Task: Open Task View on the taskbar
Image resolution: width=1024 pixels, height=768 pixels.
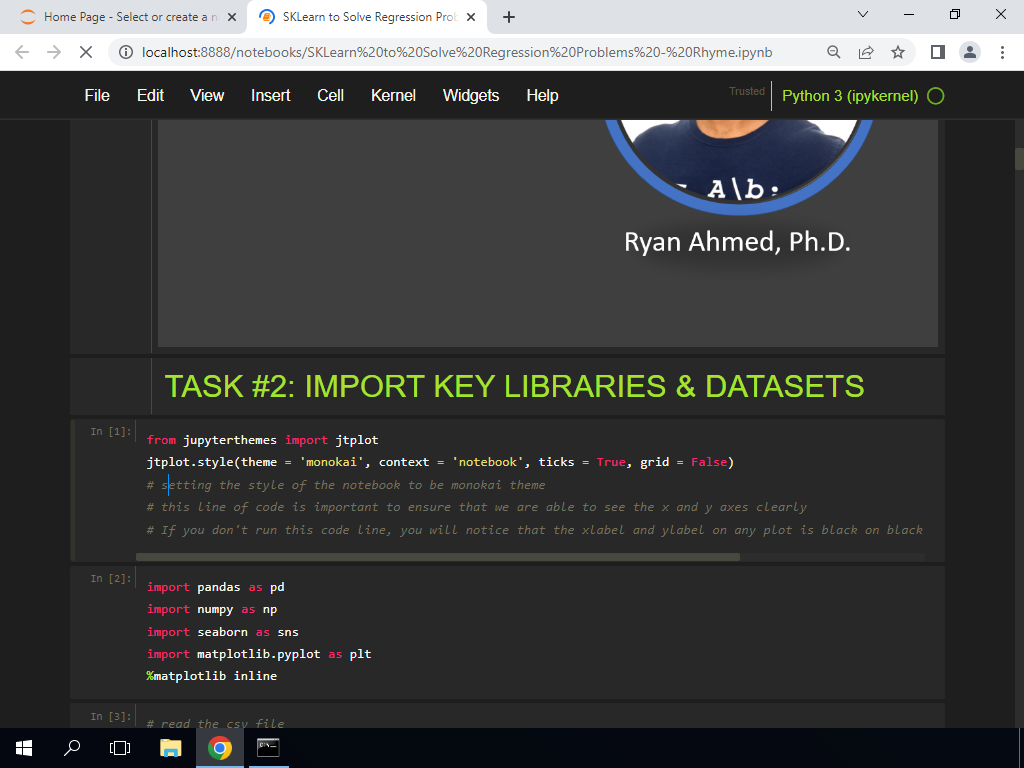Action: tap(120, 748)
